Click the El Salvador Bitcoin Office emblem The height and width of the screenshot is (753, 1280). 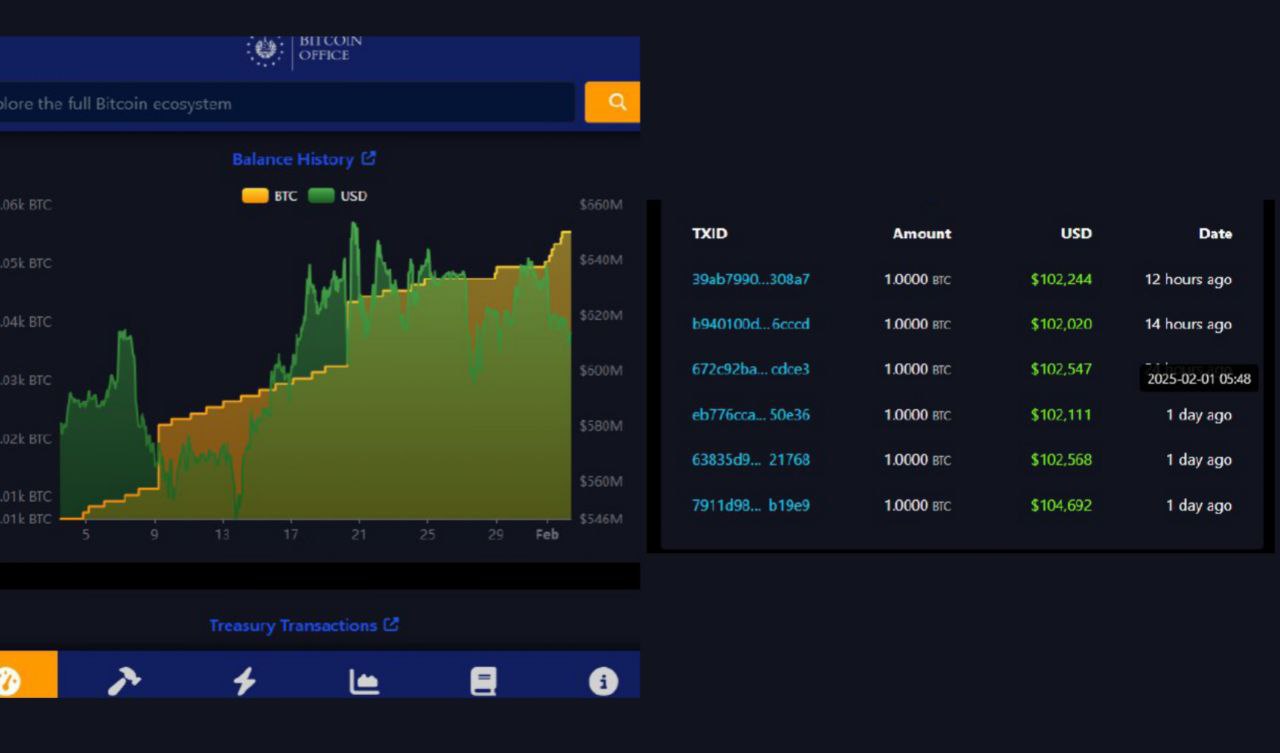coord(265,49)
